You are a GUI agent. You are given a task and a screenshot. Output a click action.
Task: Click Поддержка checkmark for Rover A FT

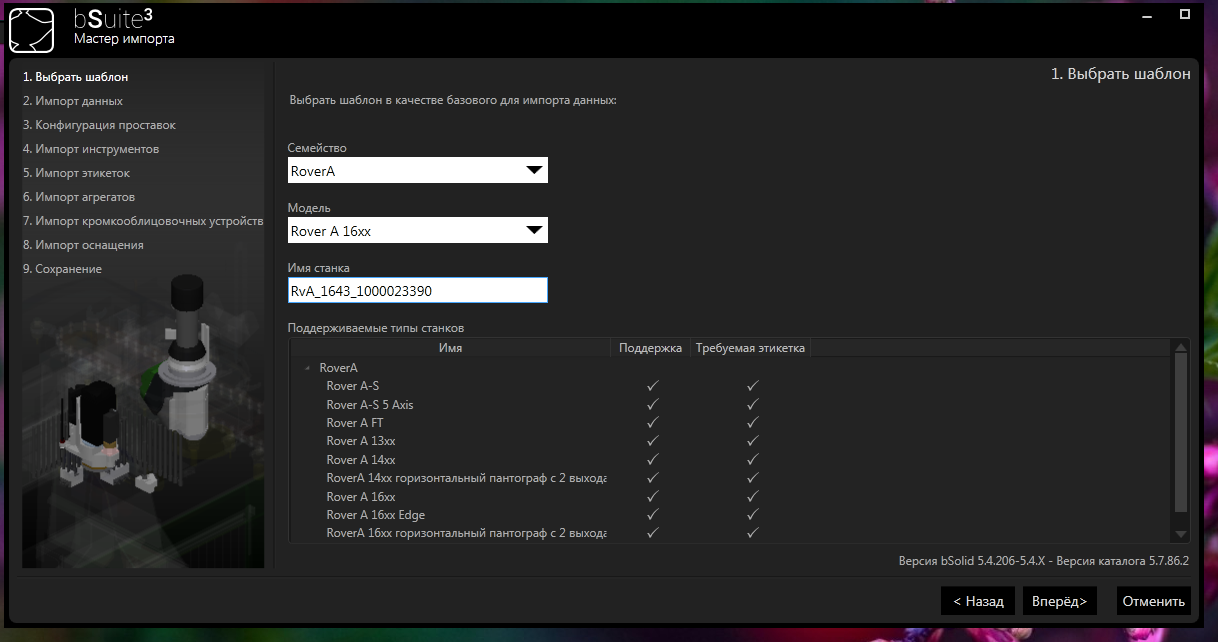click(652, 423)
